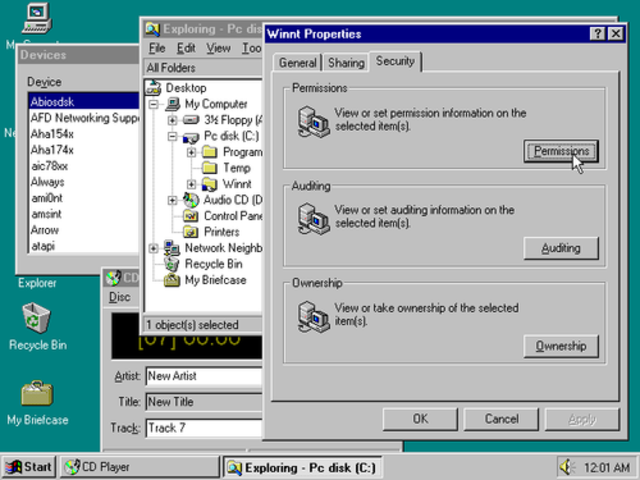Select the Printers folder icon
The width and height of the screenshot is (640, 480).
coord(191,232)
